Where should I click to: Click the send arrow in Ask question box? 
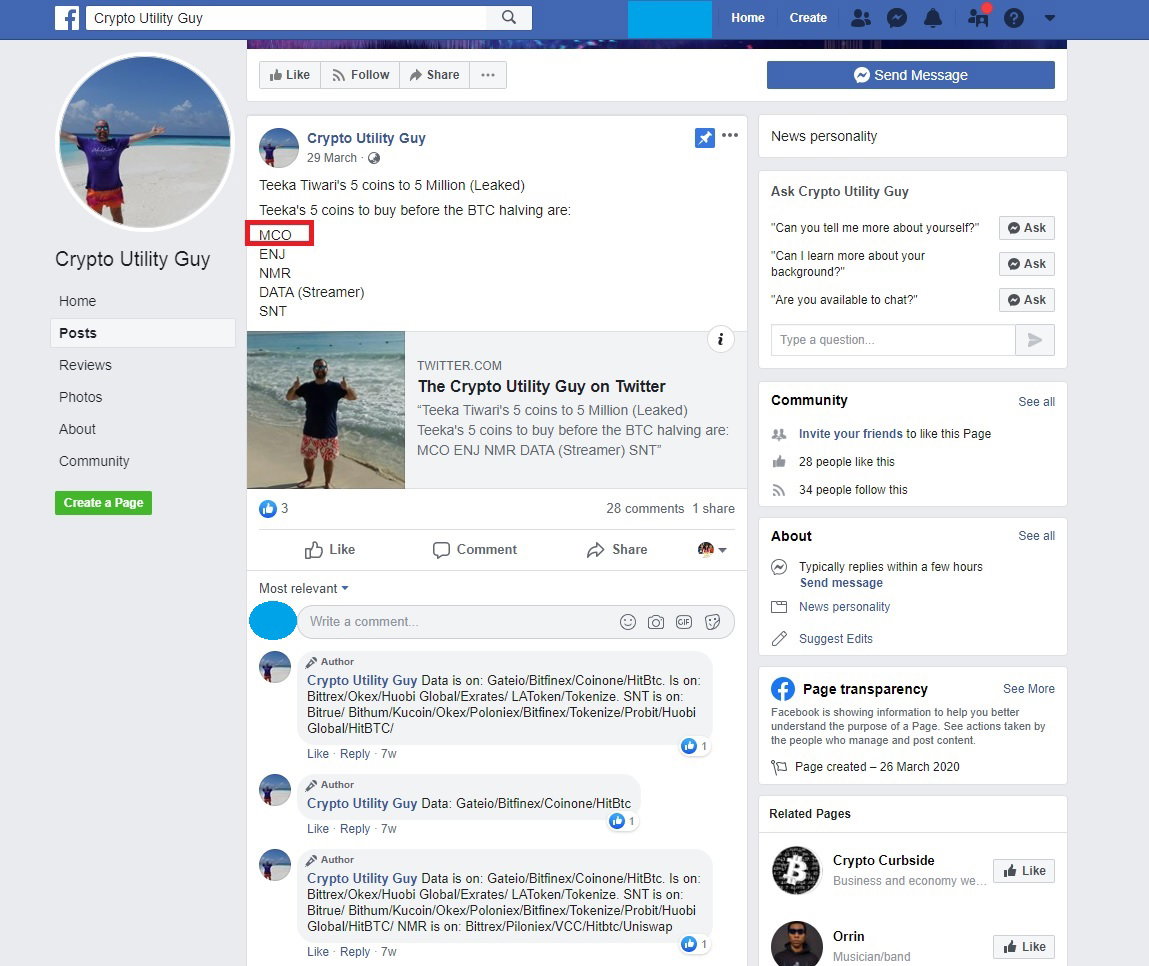pyautogui.click(x=1035, y=340)
